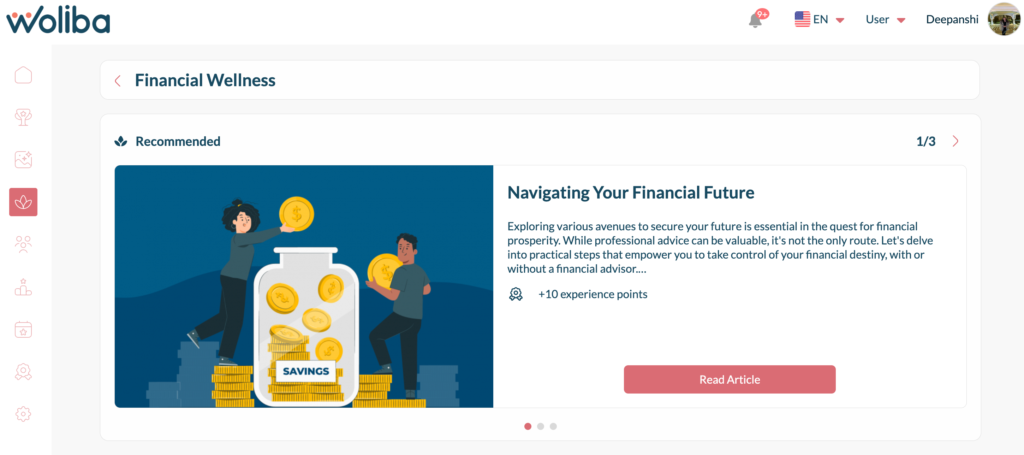
Task: Open the people community sidebar icon
Action: click(x=23, y=243)
